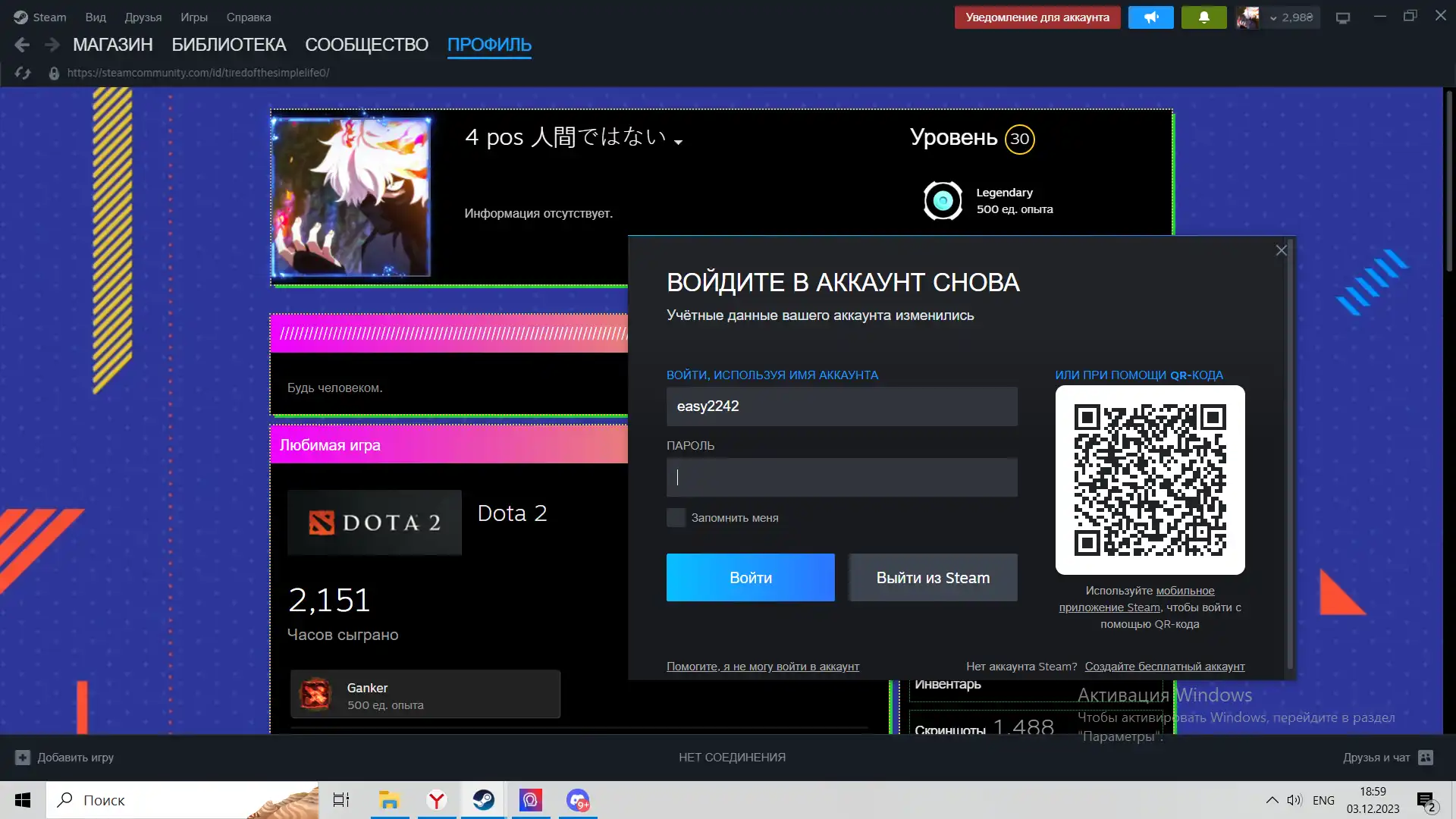
Task: Select the ПРОФИЛЬ tab
Action: click(489, 45)
